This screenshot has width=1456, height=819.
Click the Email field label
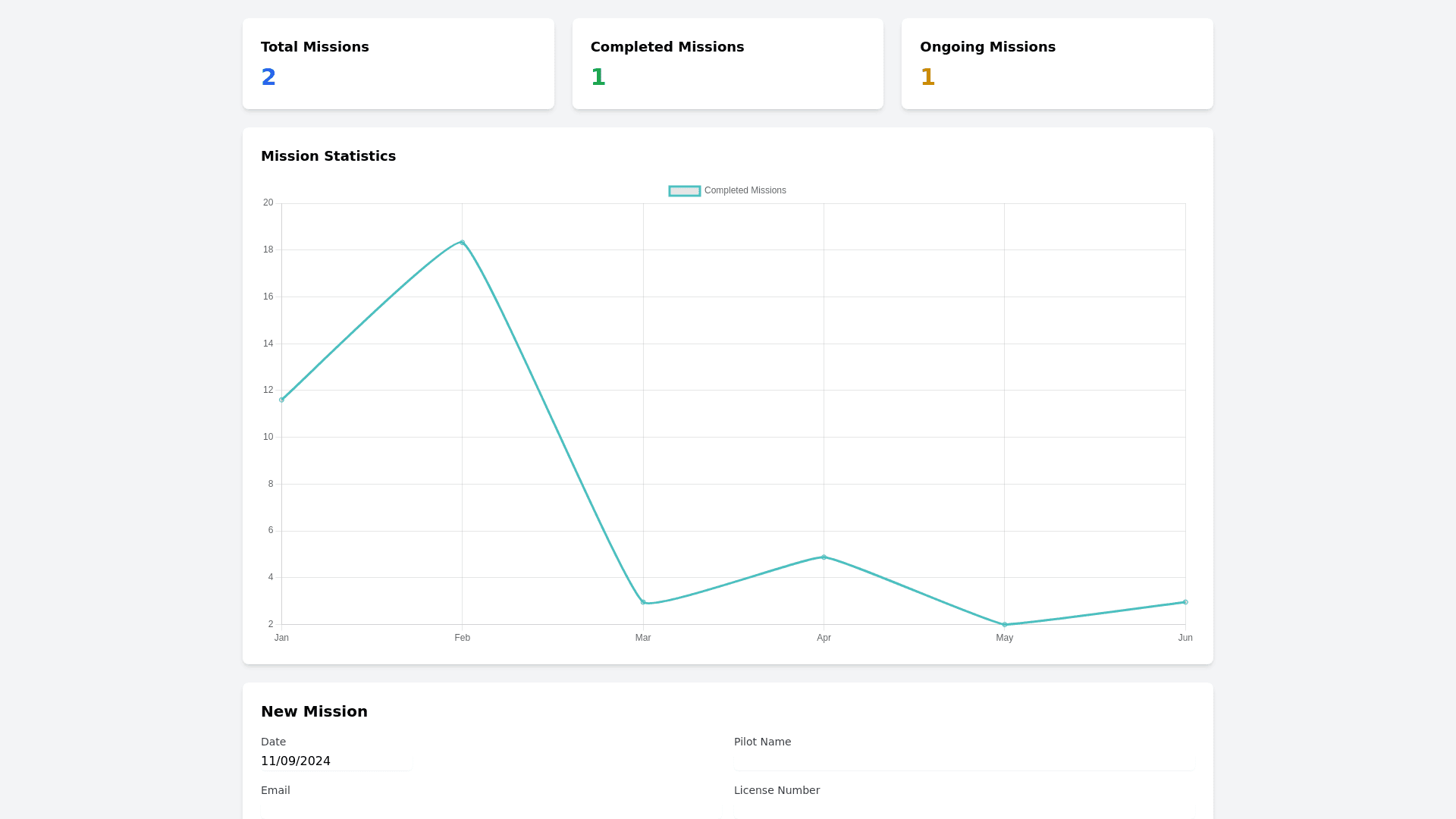275,790
